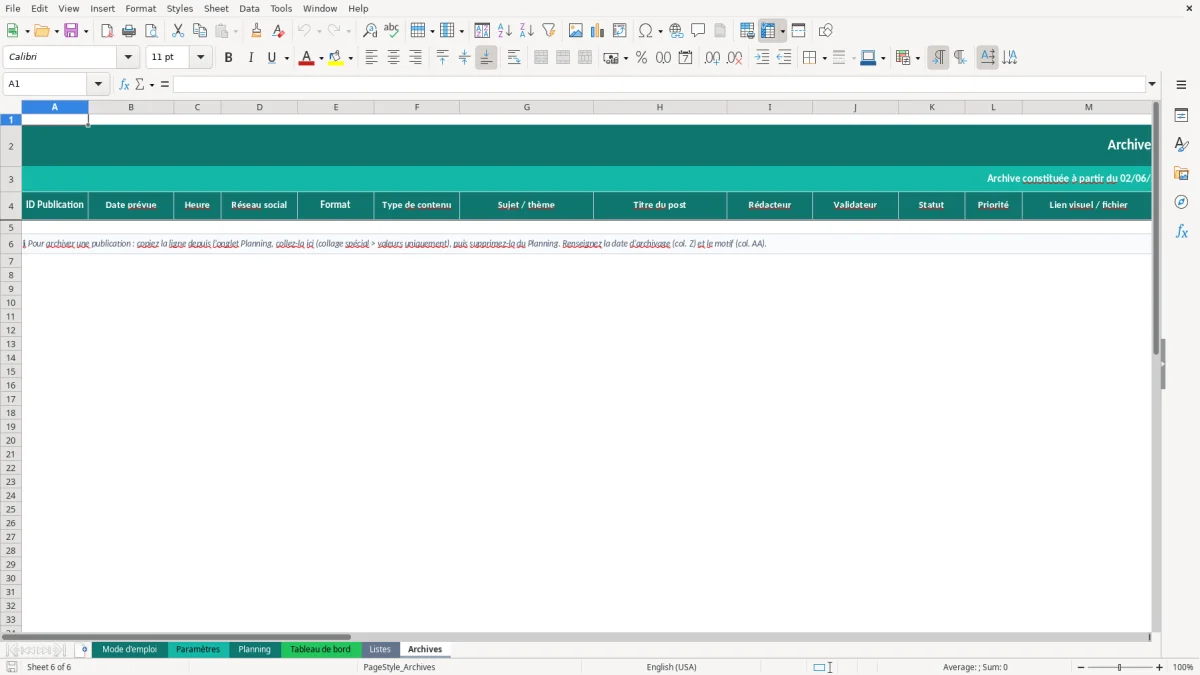This screenshot has width=1200, height=675.
Task: Center text horizontally
Action: 394,58
